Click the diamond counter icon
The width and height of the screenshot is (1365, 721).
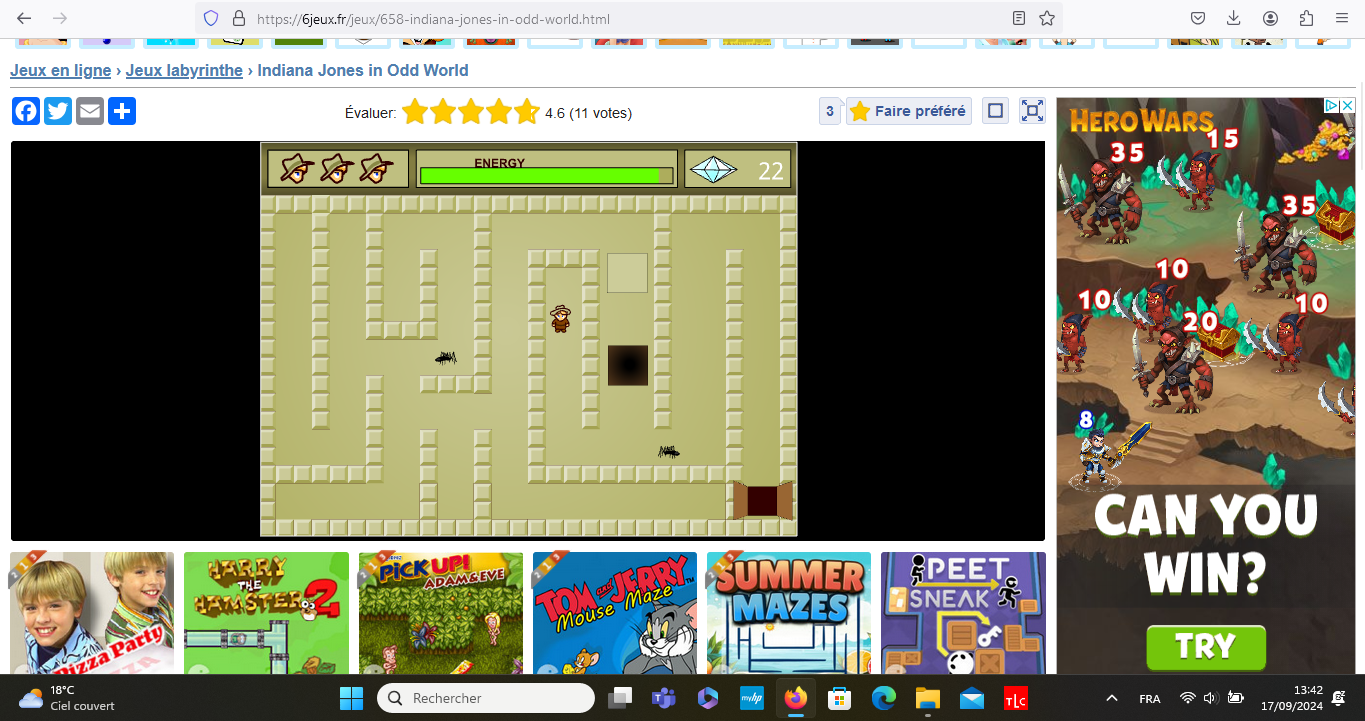pos(715,170)
